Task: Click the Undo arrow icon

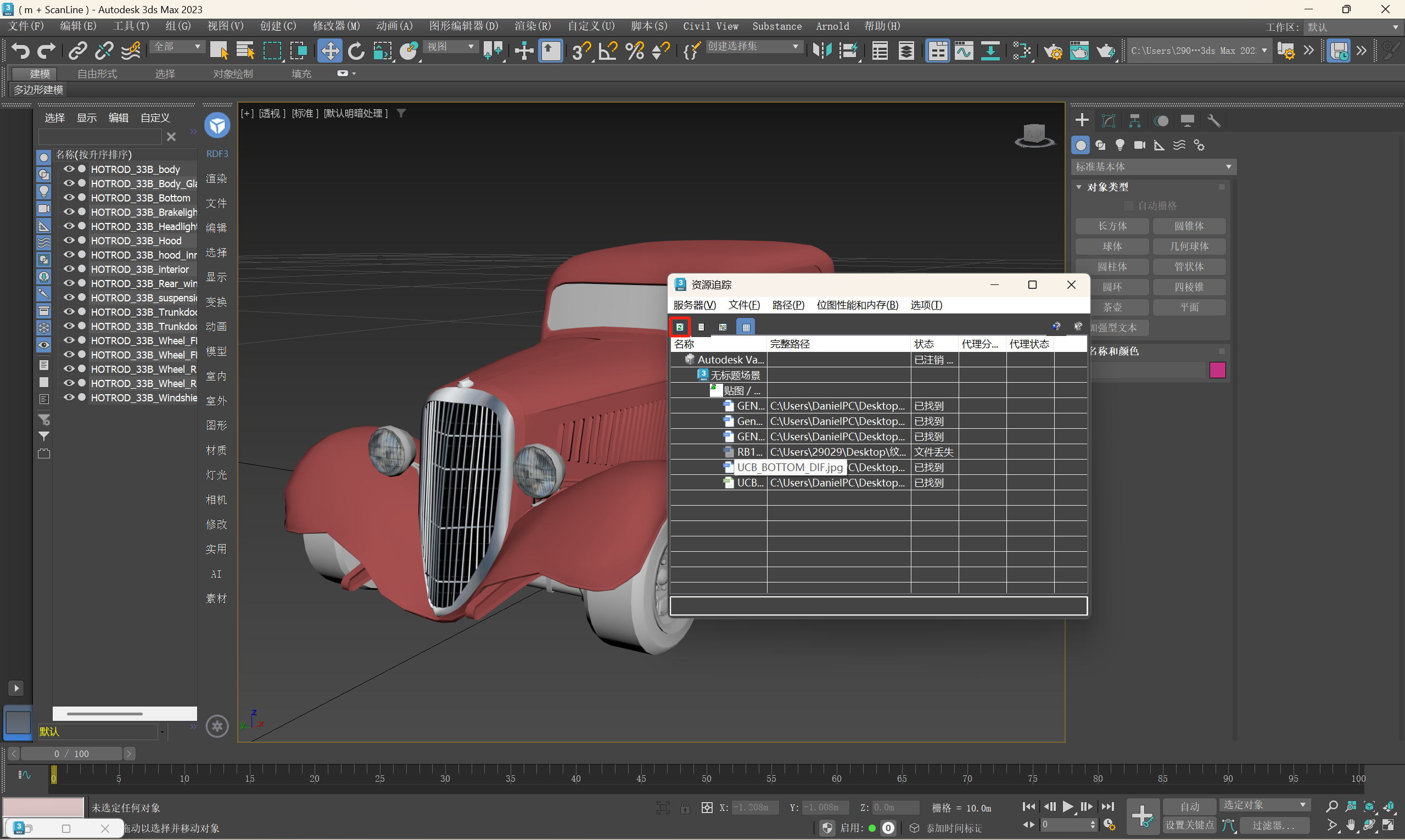Action: (x=20, y=51)
